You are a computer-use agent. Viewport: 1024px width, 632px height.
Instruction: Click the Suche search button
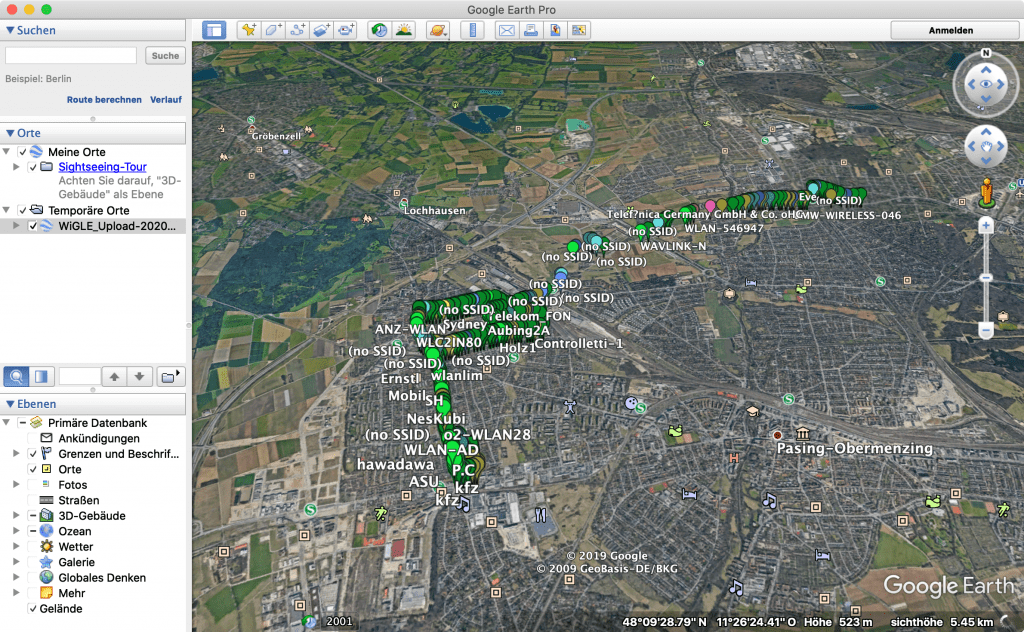[x=165, y=55]
